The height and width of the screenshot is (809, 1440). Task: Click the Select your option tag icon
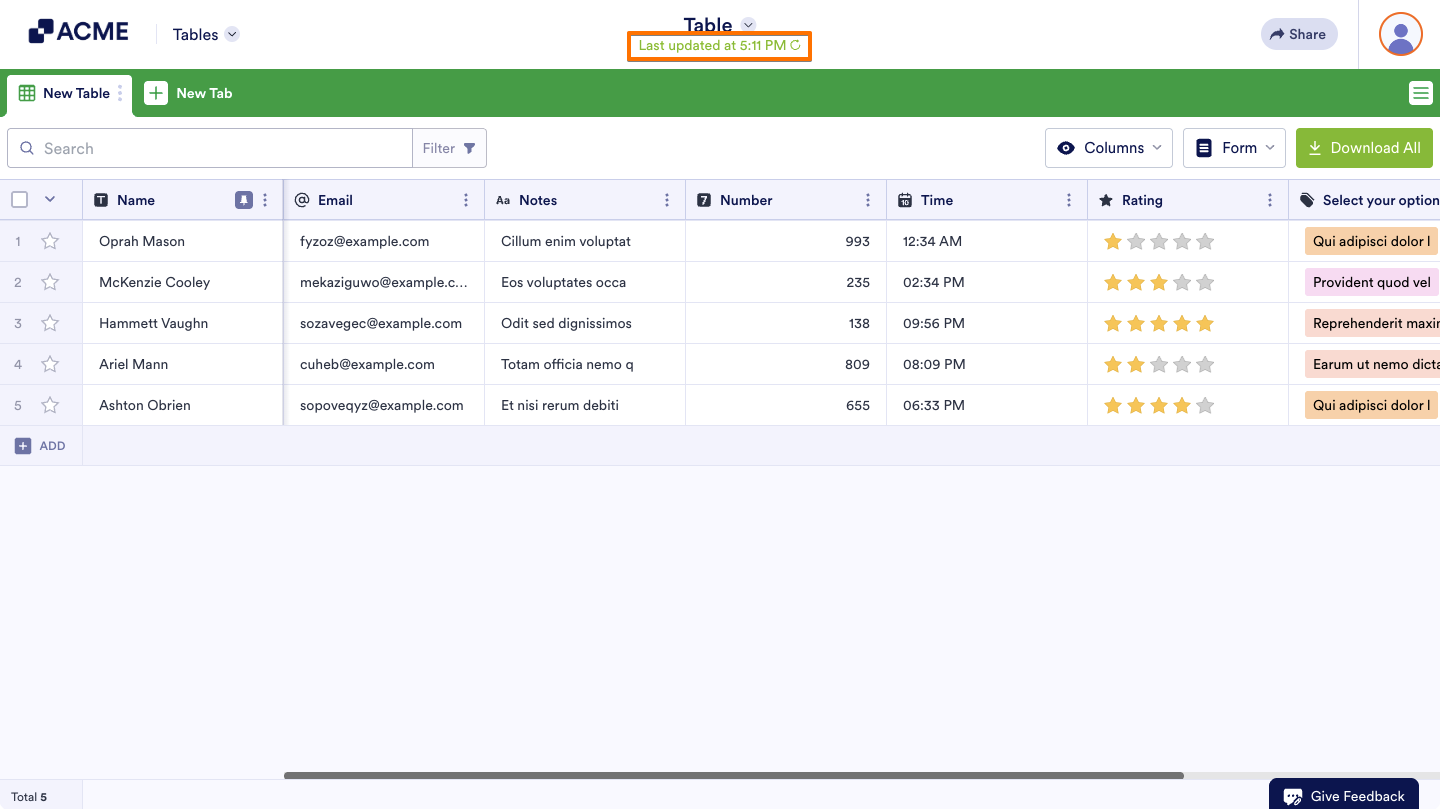[x=1307, y=200]
